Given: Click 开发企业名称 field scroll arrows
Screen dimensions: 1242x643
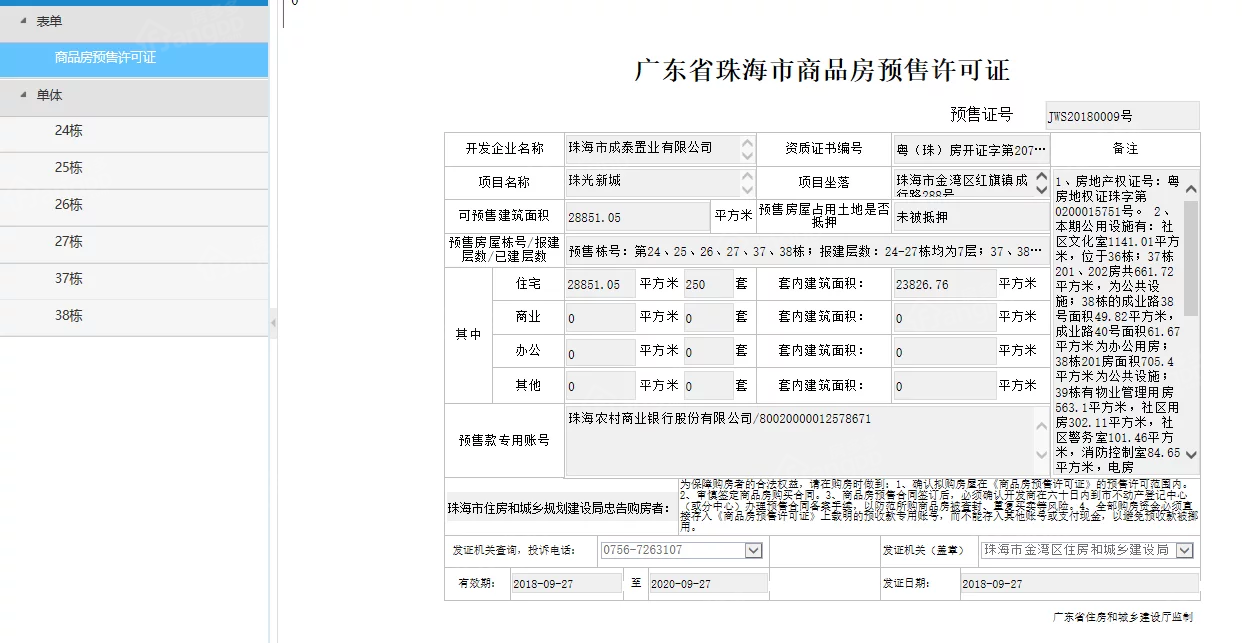Looking at the screenshot, I should click(747, 149).
